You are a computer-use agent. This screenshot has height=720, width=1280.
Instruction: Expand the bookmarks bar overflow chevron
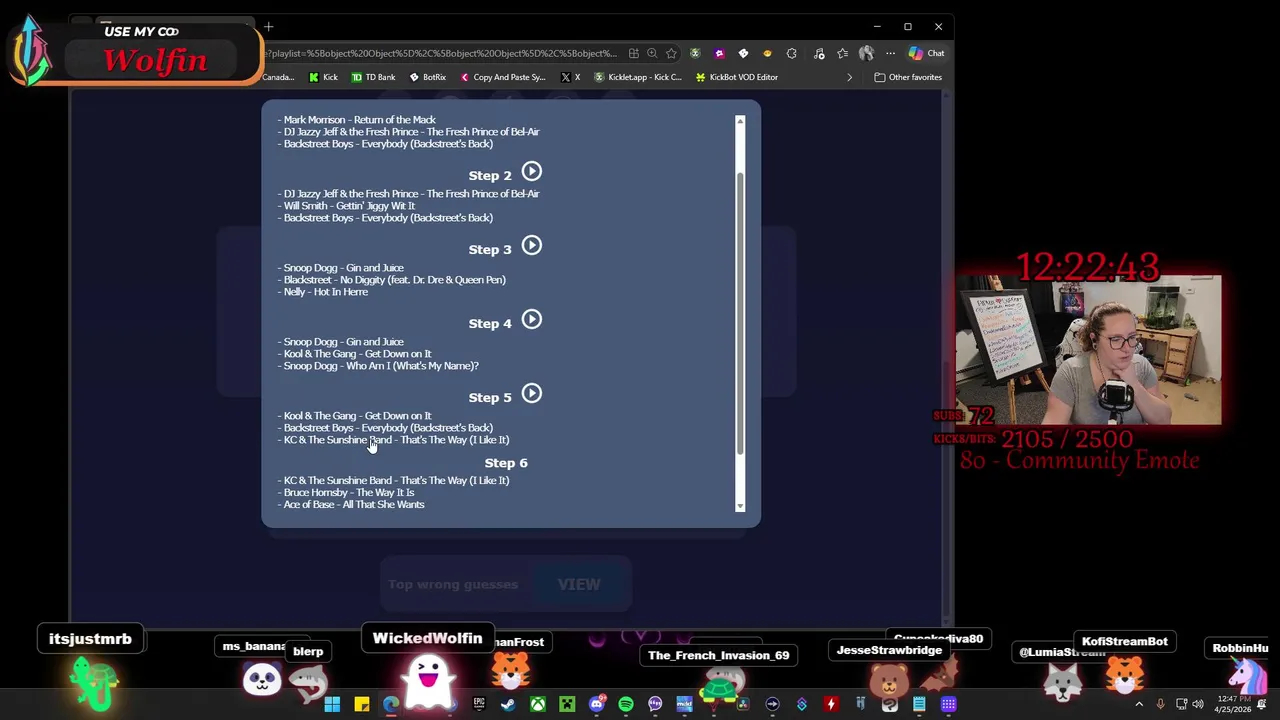[x=850, y=77]
